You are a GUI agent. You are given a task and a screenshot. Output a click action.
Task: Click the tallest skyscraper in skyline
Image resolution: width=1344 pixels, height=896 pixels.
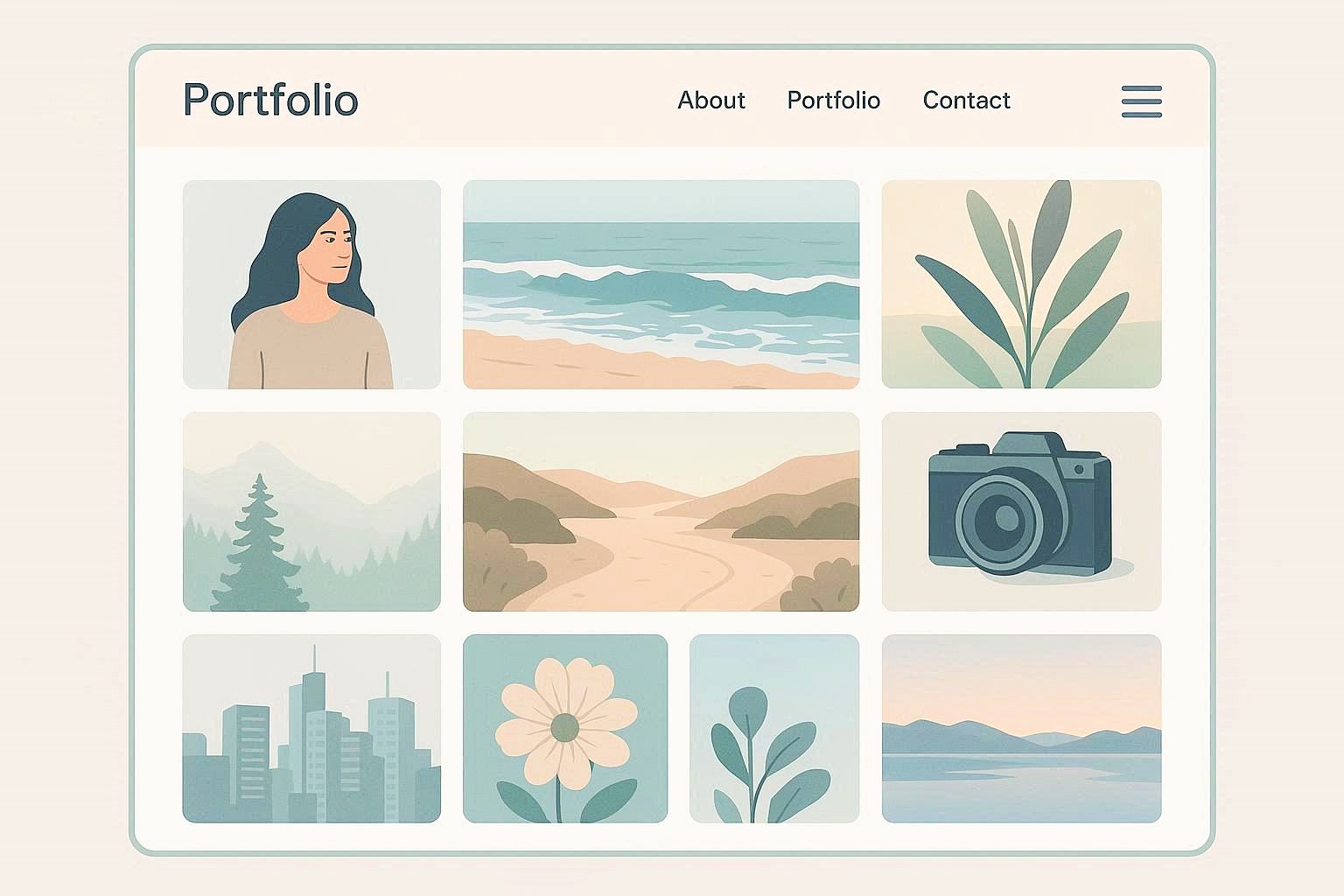[313, 733]
